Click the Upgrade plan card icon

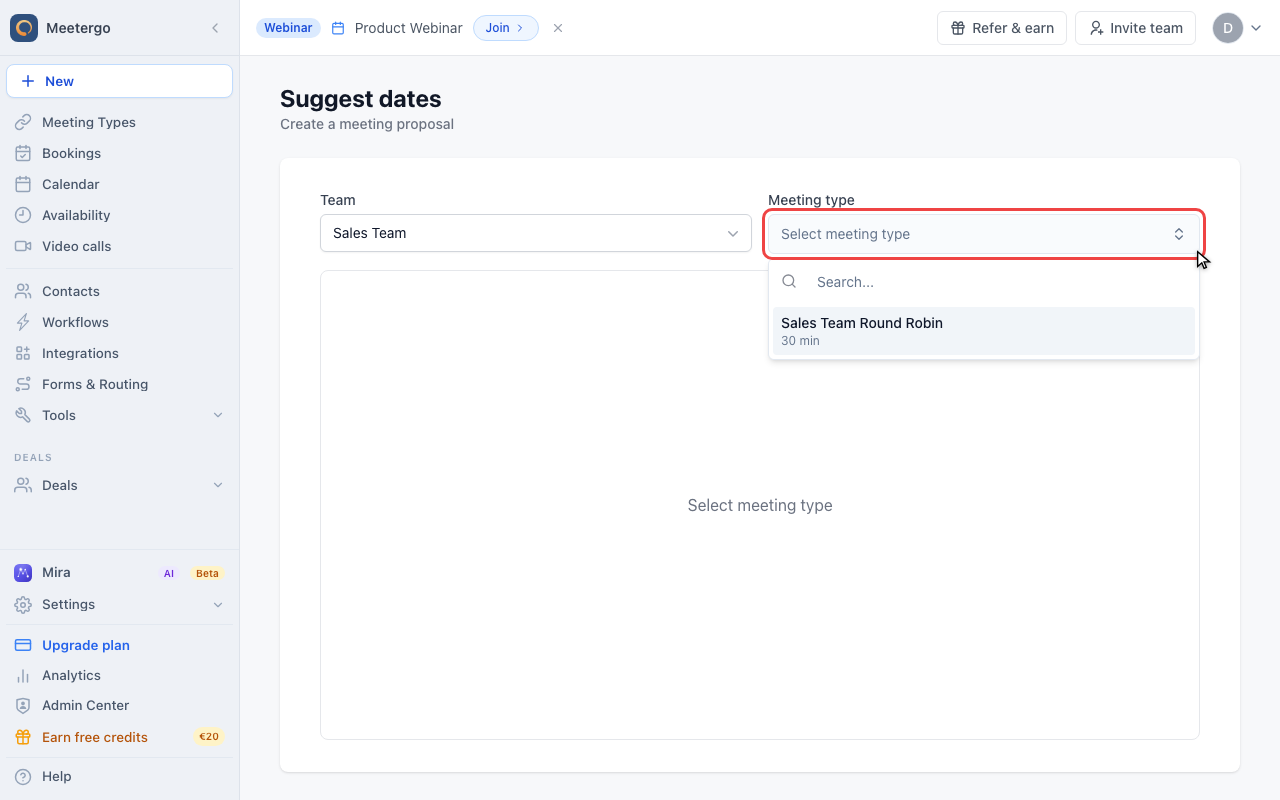pyautogui.click(x=23, y=645)
